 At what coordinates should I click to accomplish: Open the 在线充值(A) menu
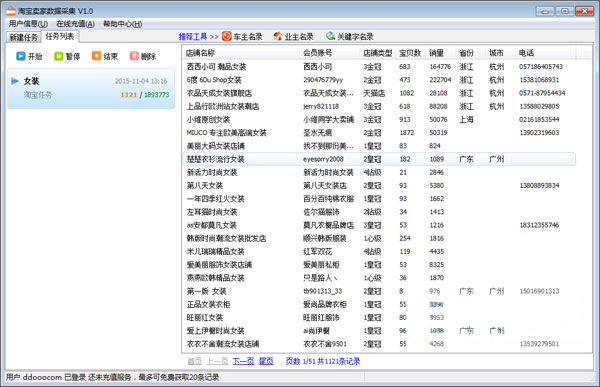pos(75,24)
